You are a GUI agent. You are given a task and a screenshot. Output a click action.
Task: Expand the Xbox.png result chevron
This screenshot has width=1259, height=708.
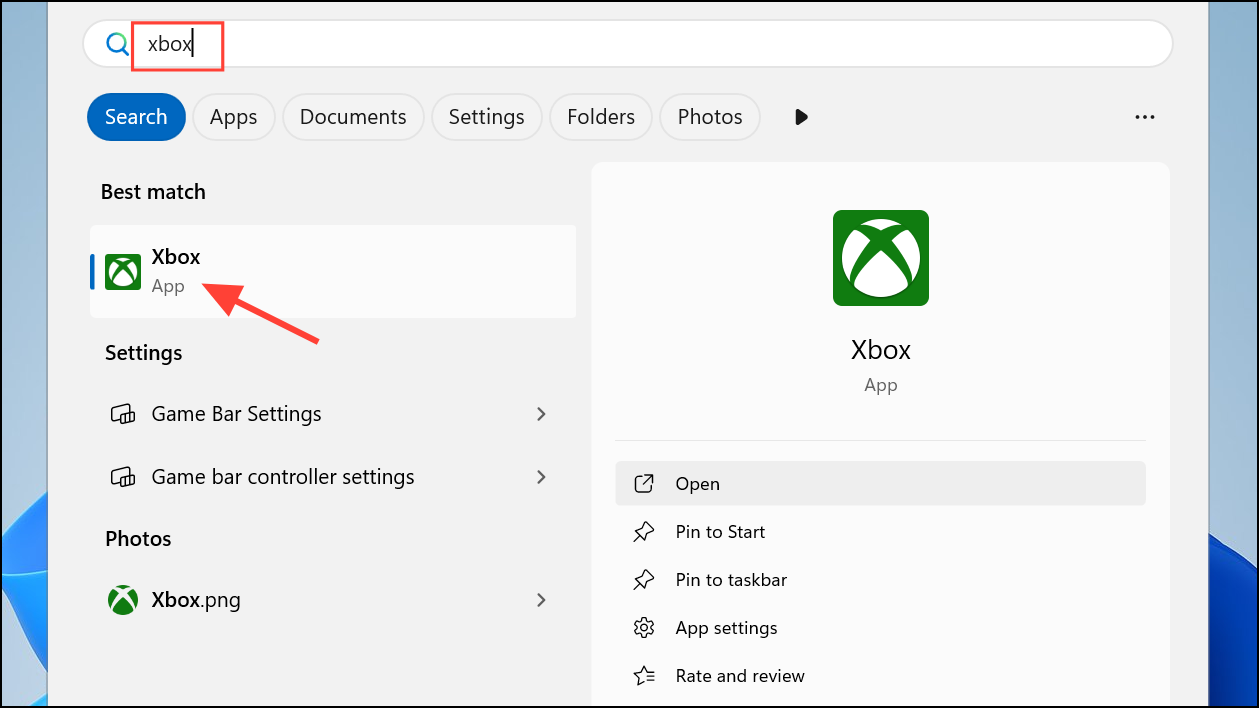pyautogui.click(x=541, y=600)
